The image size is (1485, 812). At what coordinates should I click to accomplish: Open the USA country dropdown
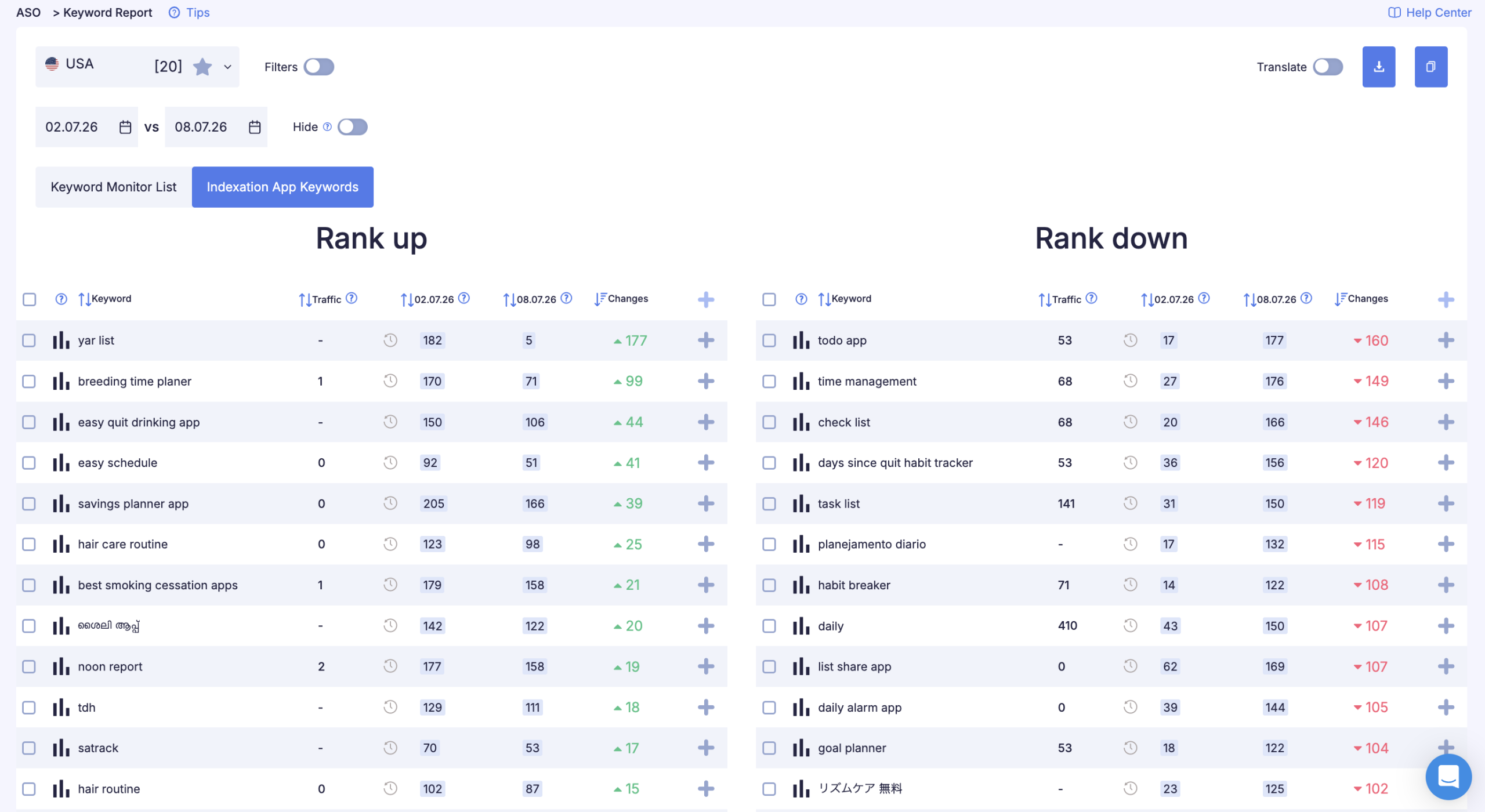click(137, 67)
